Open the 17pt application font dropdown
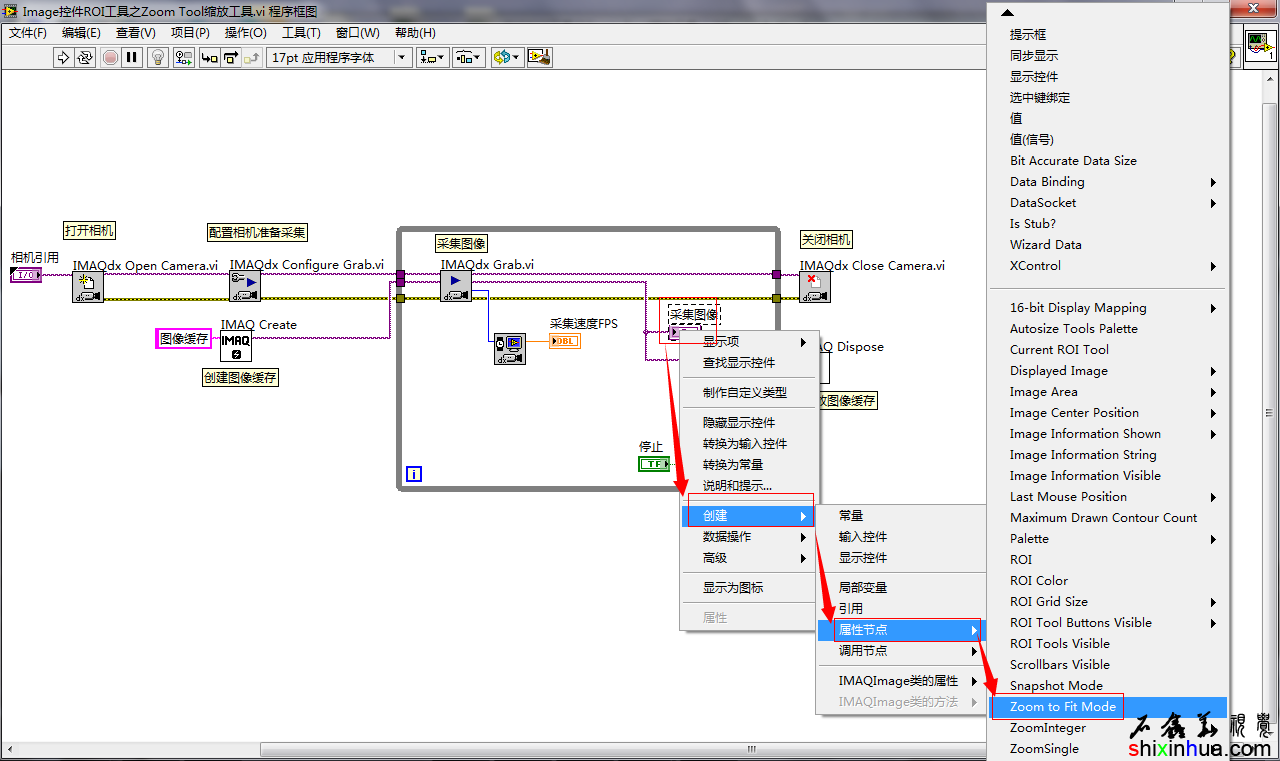The height and width of the screenshot is (761, 1280). click(340, 57)
